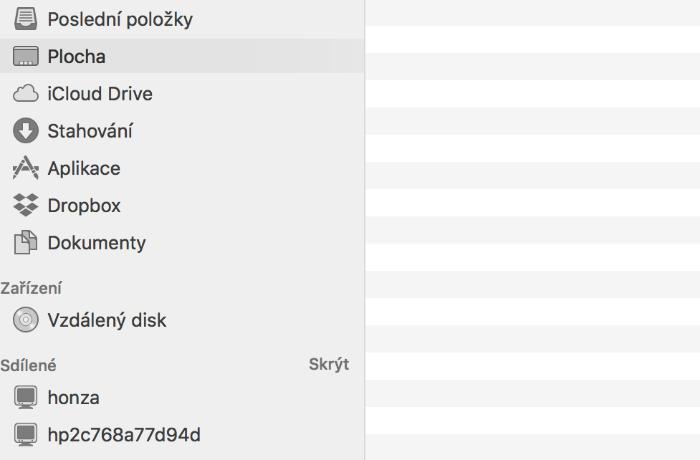Hide the Sdílené section with Skrýt

329,364
